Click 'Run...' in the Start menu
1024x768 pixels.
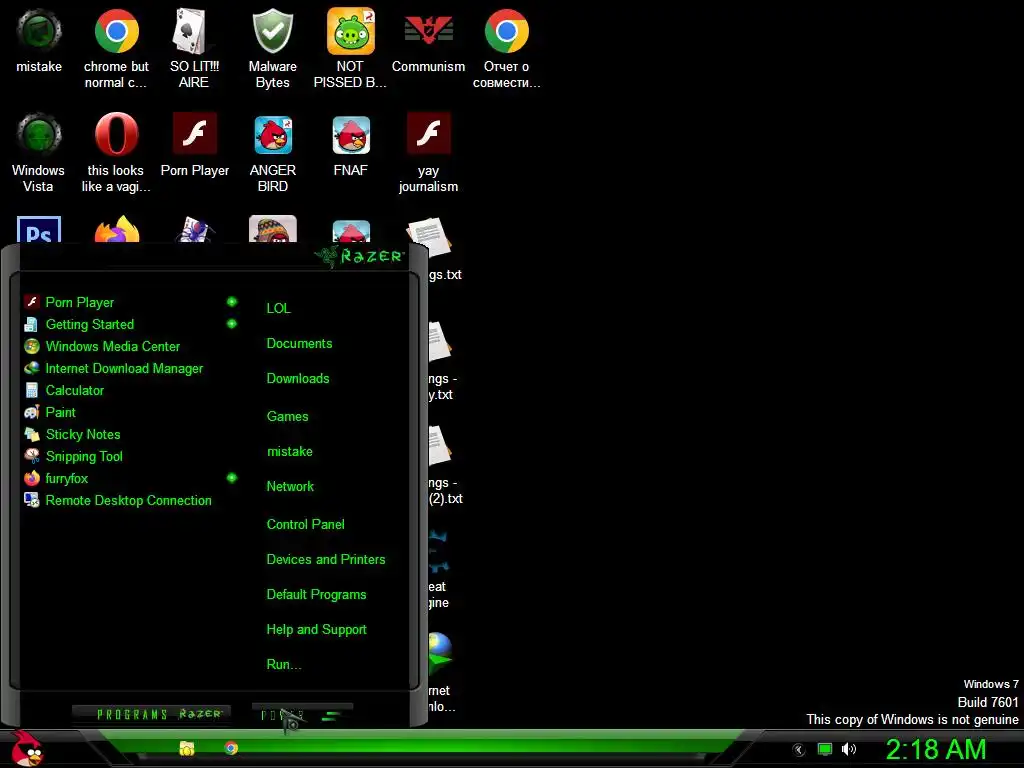pos(283,665)
